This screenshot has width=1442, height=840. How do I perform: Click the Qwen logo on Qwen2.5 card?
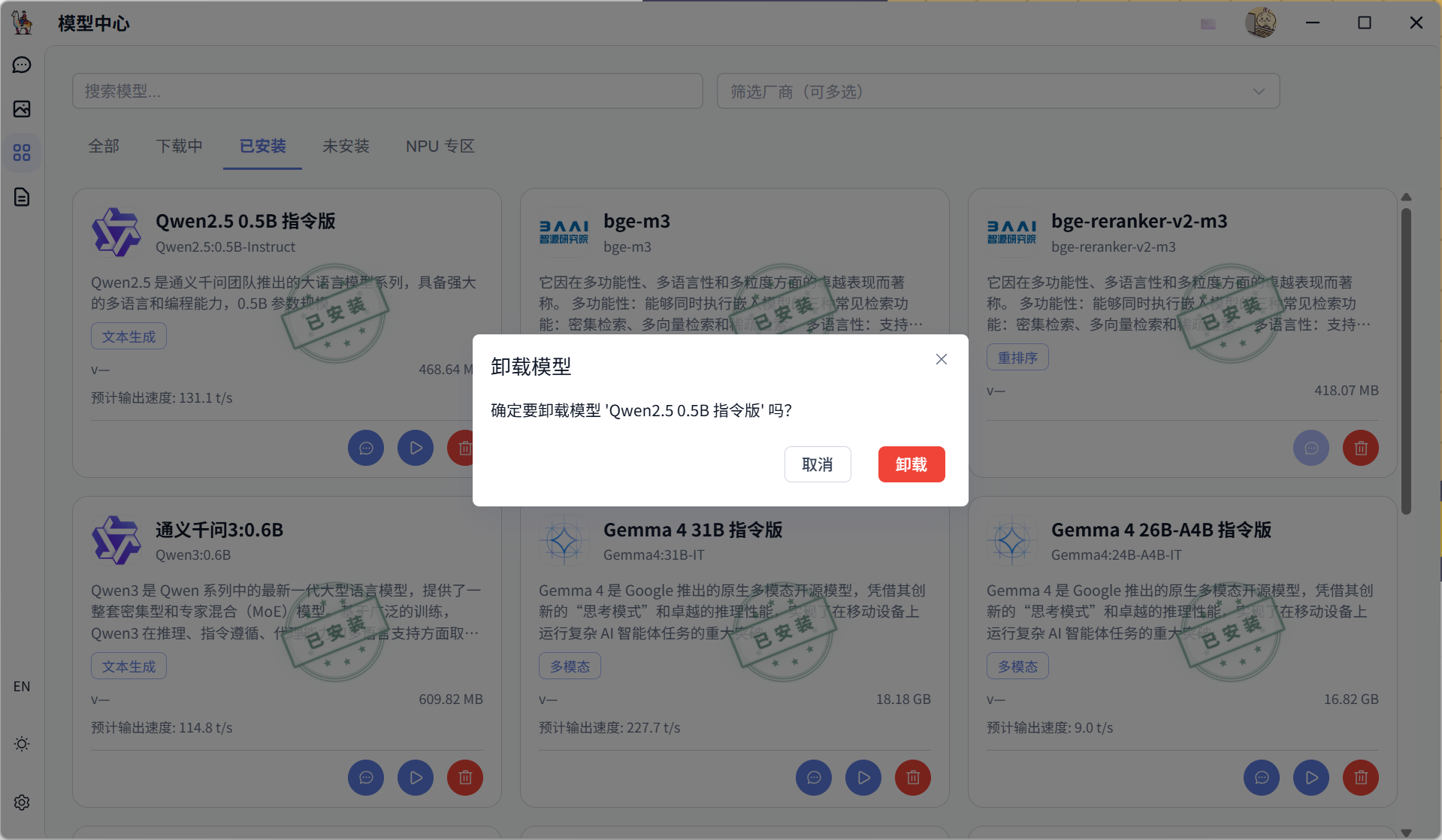[116, 232]
